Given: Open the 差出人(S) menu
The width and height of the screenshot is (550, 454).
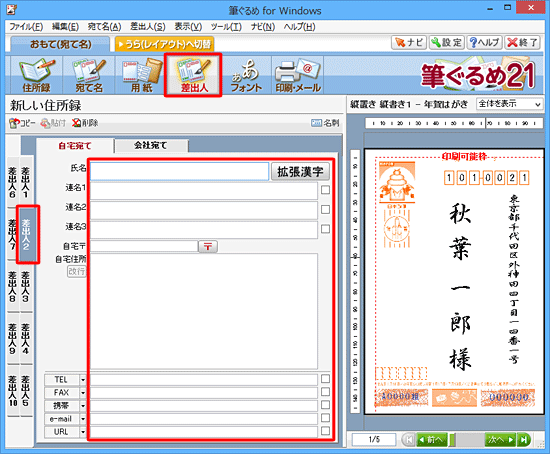Looking at the screenshot, I should 148,27.
